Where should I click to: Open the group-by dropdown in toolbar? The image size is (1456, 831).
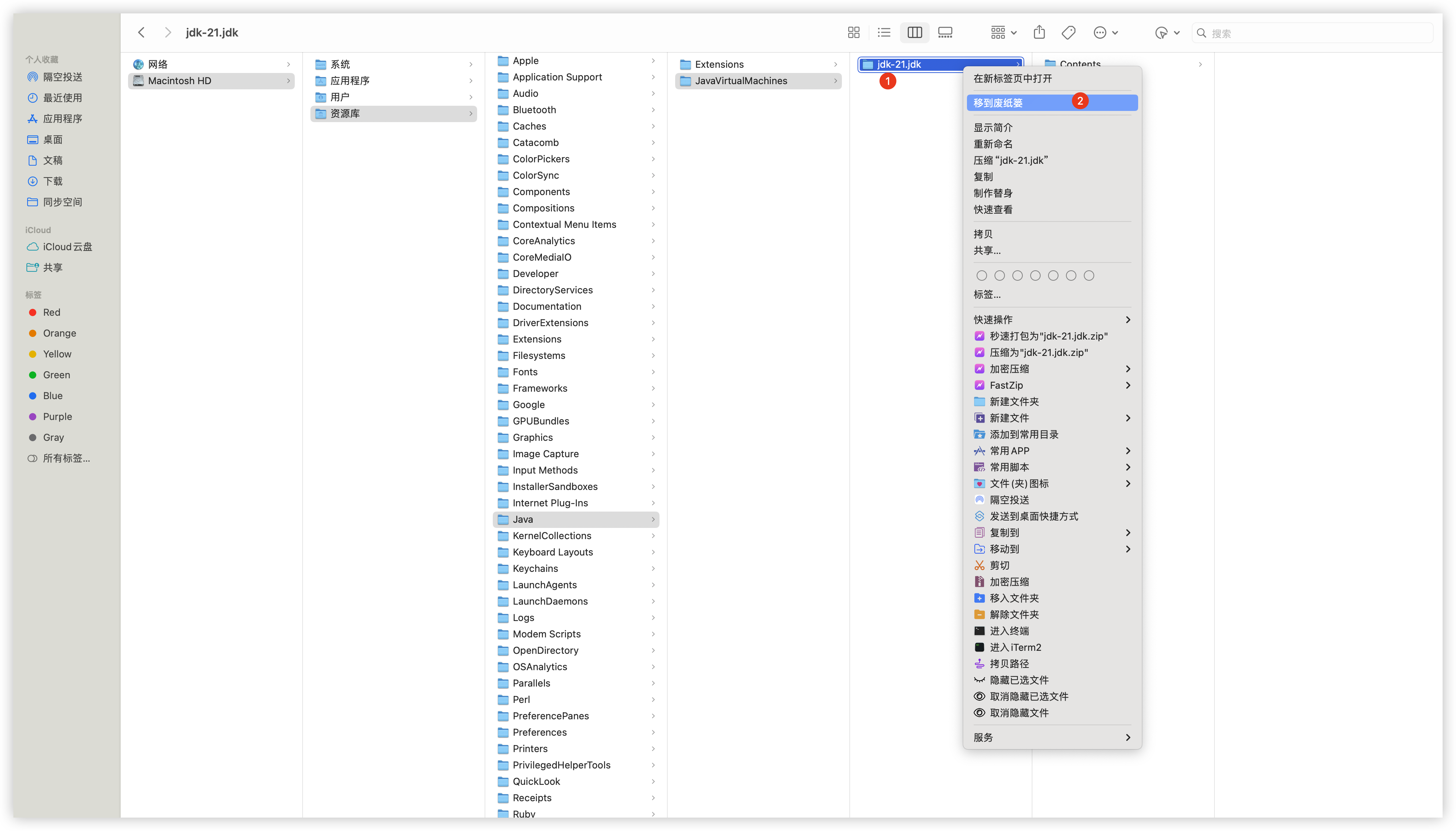pyautogui.click(x=1003, y=32)
